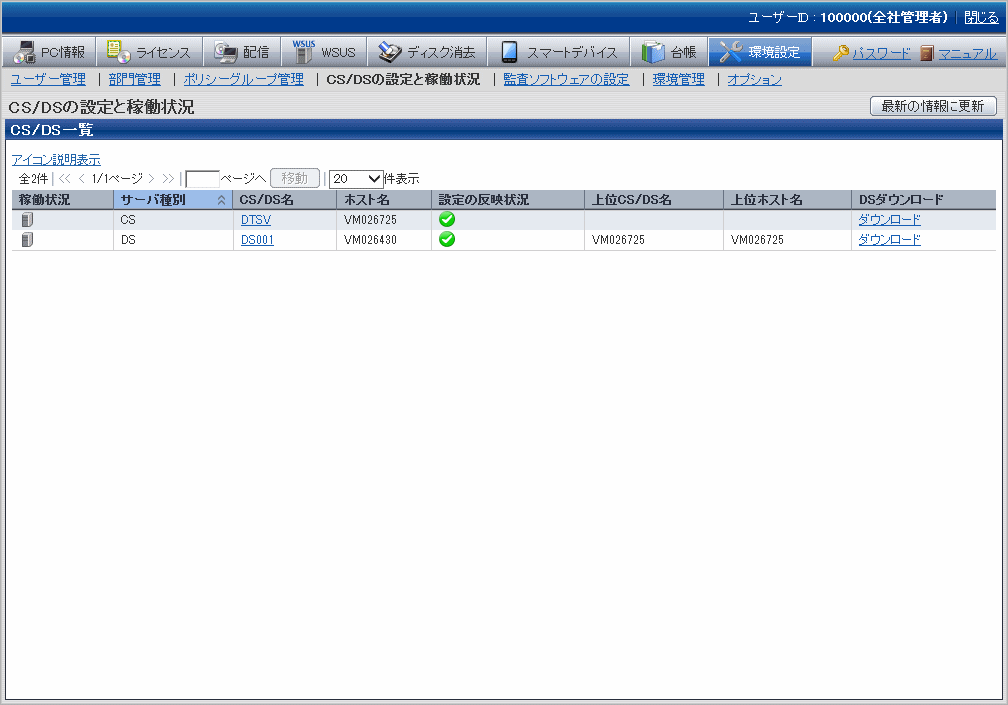1008x705 pixels.
Task: Click 閉じる to close the window
Action: [x=982, y=17]
